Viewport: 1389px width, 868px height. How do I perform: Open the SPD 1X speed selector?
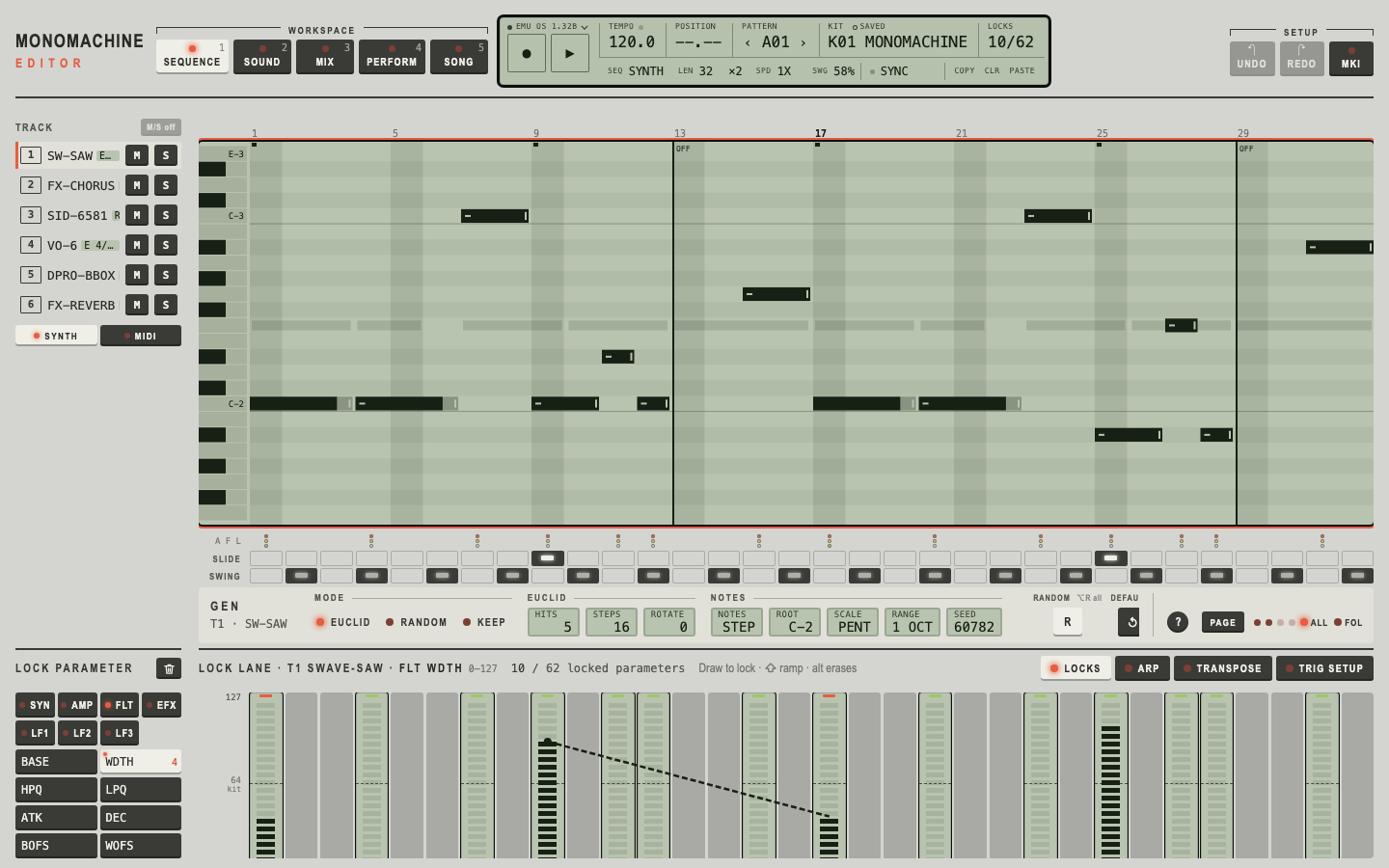tap(774, 71)
